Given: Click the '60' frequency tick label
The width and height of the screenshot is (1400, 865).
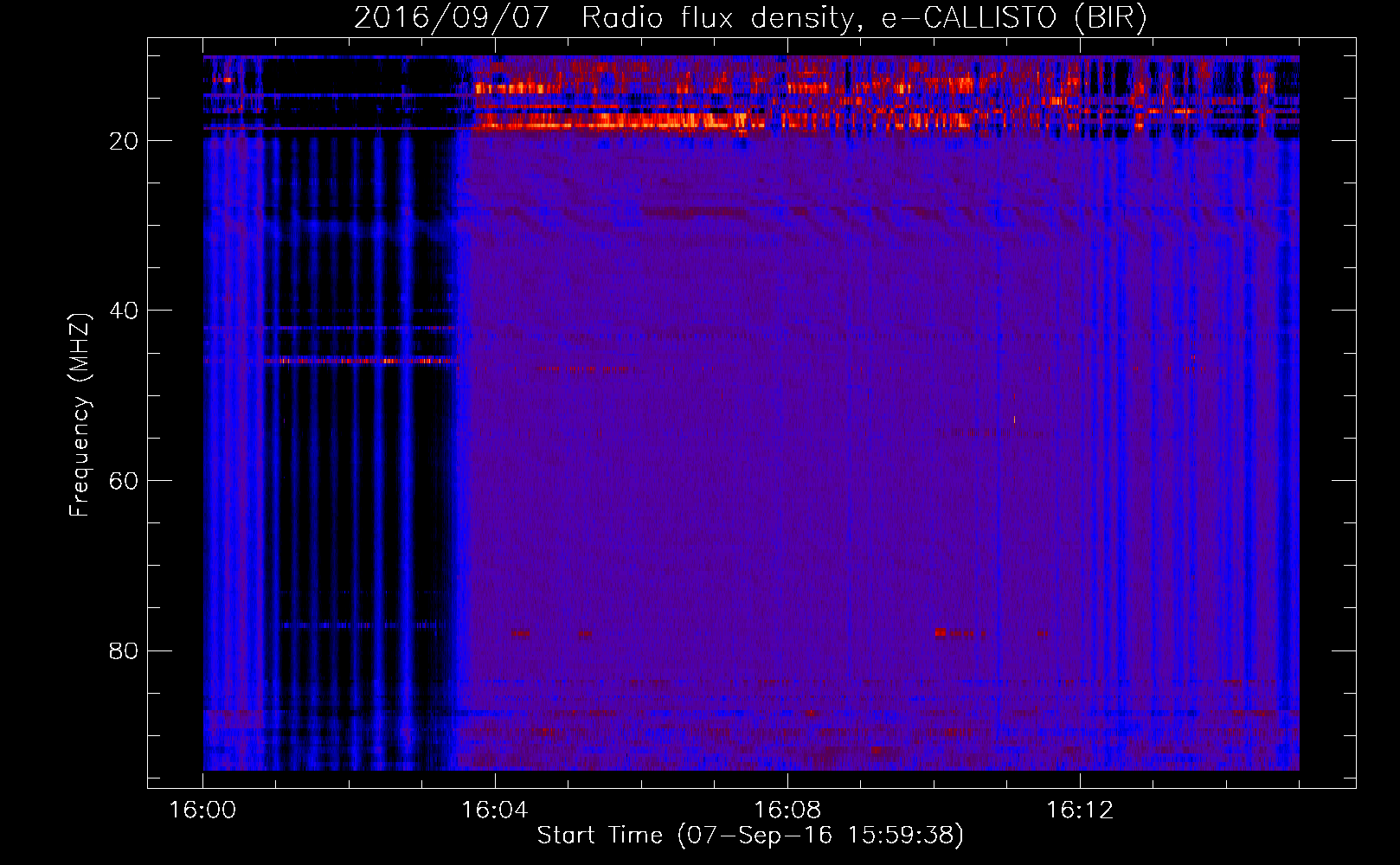Looking at the screenshot, I should [124, 481].
